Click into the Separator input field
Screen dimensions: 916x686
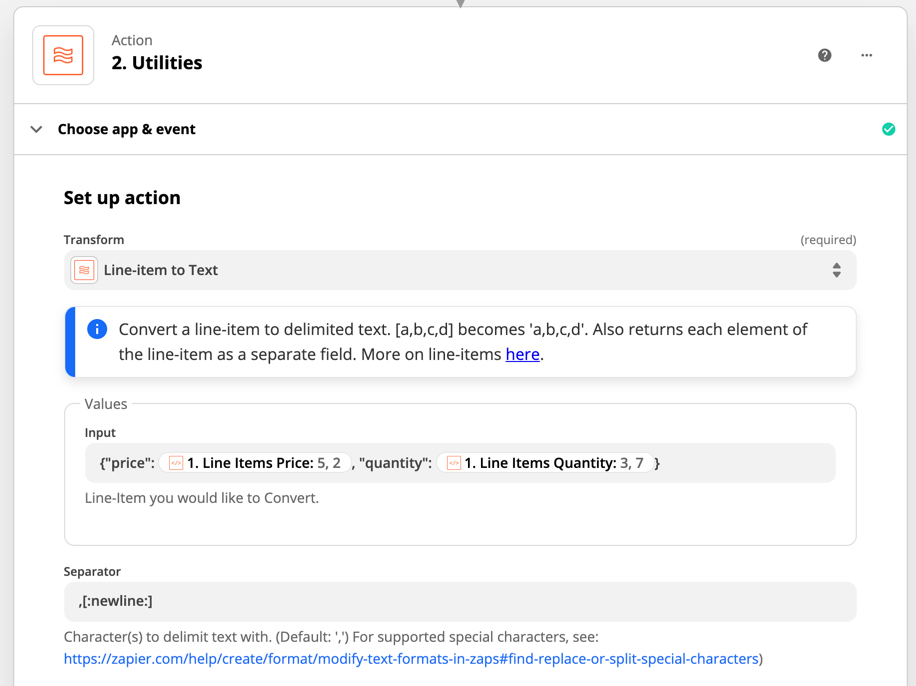click(460, 601)
